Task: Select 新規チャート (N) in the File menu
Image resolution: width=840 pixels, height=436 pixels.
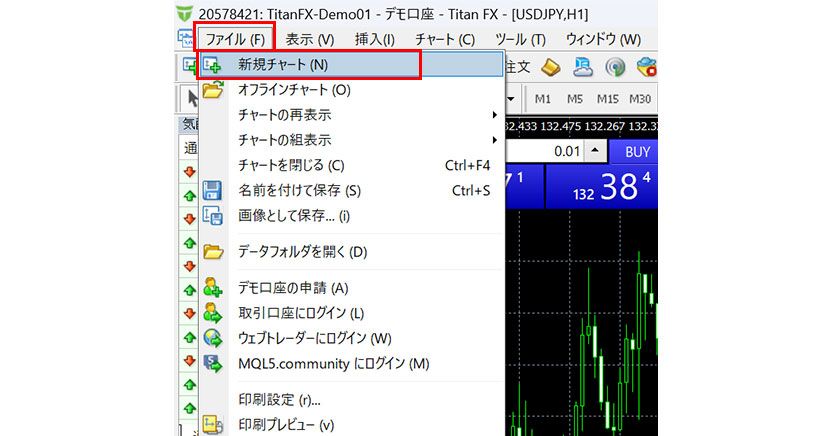Action: tap(283, 65)
